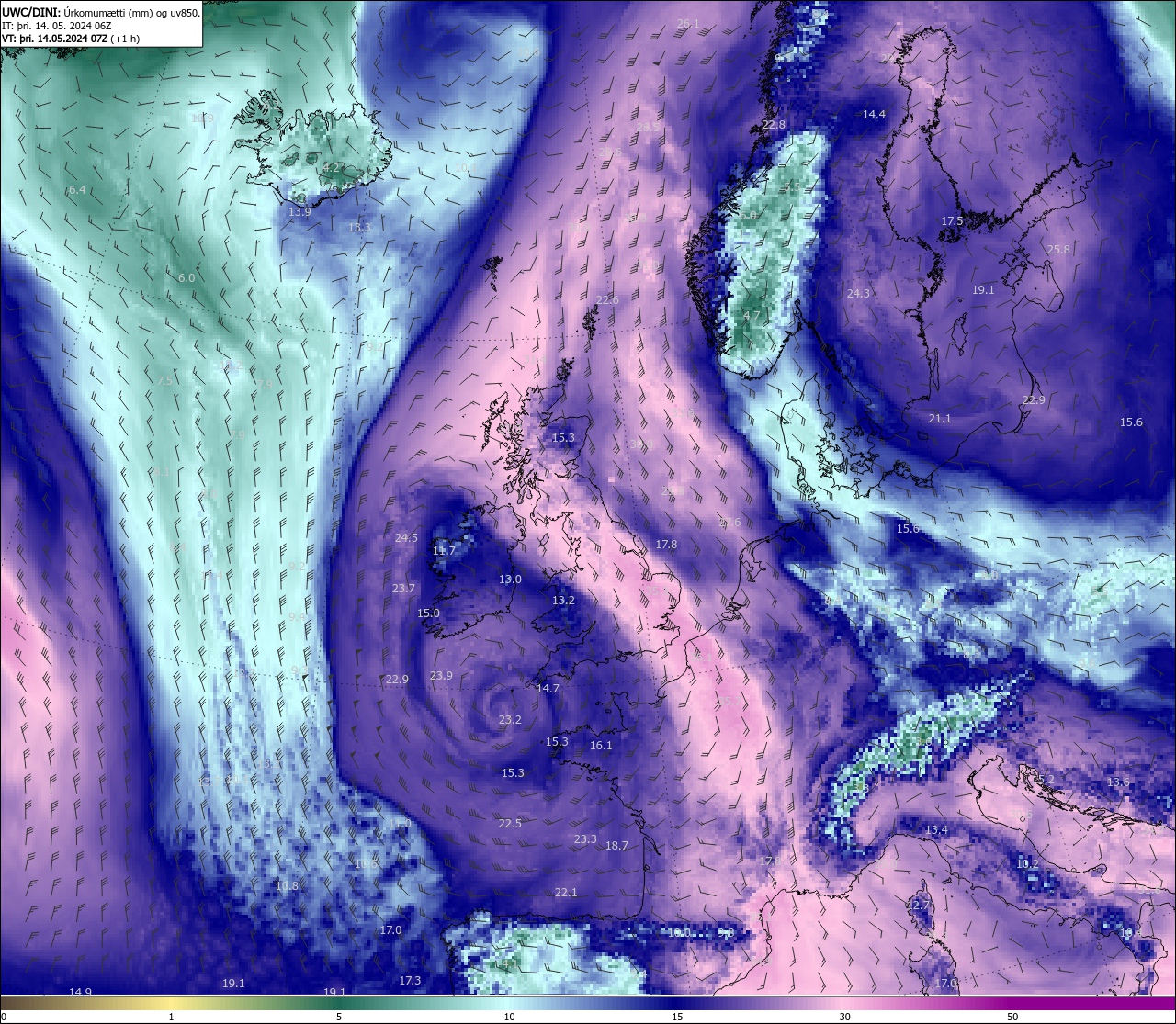
Task: Click the 14.4 value label
Action: (x=874, y=114)
